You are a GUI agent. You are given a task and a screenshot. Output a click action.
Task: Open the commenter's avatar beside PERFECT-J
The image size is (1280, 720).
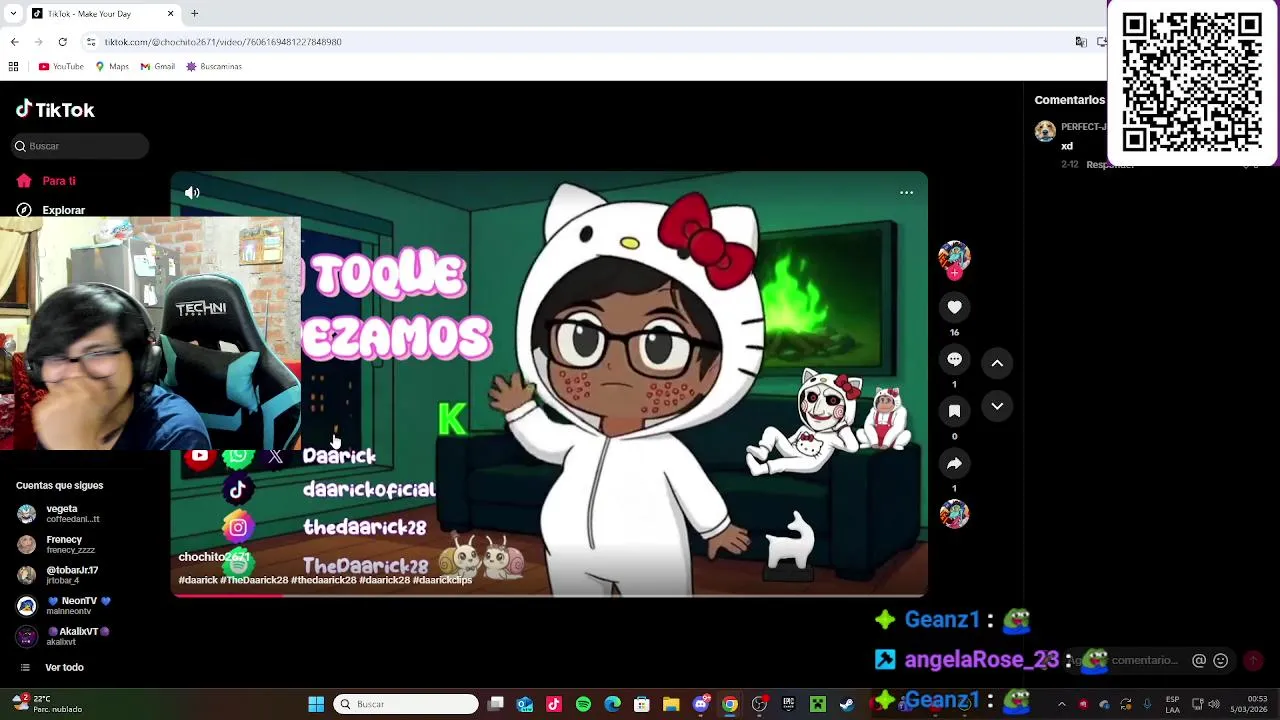1045,131
